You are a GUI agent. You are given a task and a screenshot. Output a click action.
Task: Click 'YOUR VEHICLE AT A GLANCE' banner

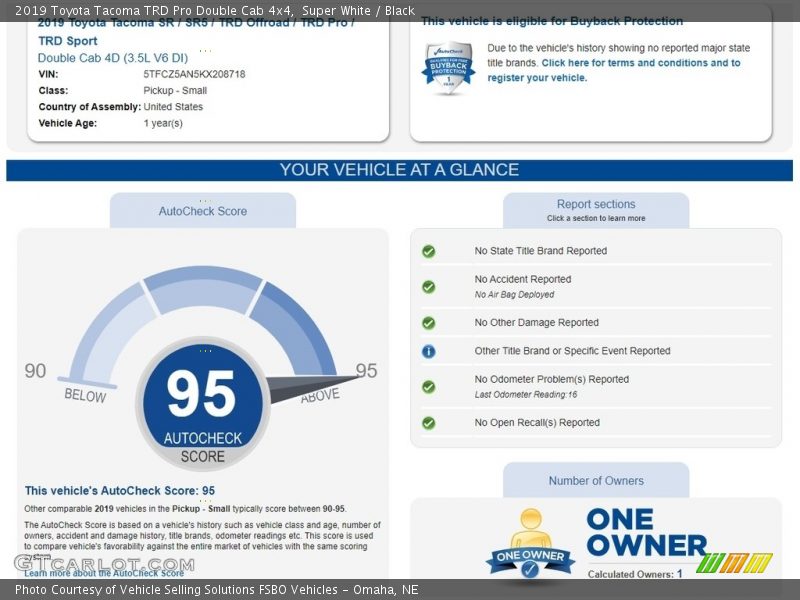399,170
